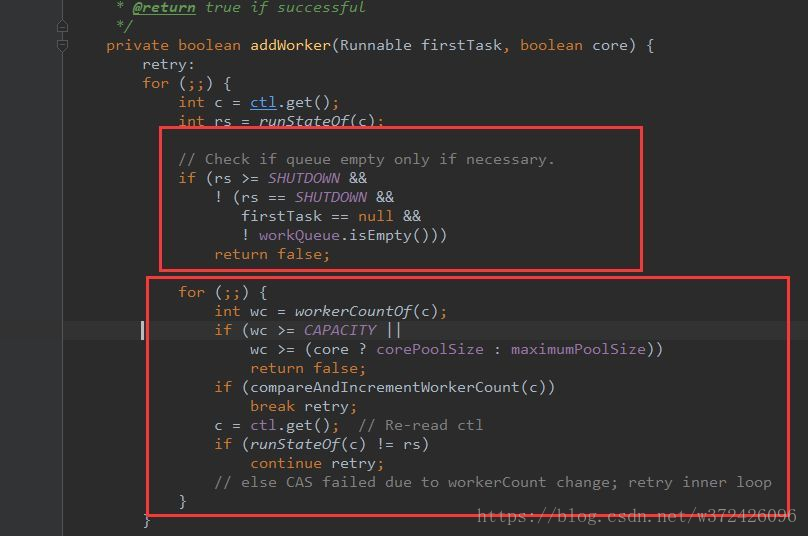The height and width of the screenshot is (536, 808).
Task: Click the 'continue retry' statement
Action: (x=317, y=463)
